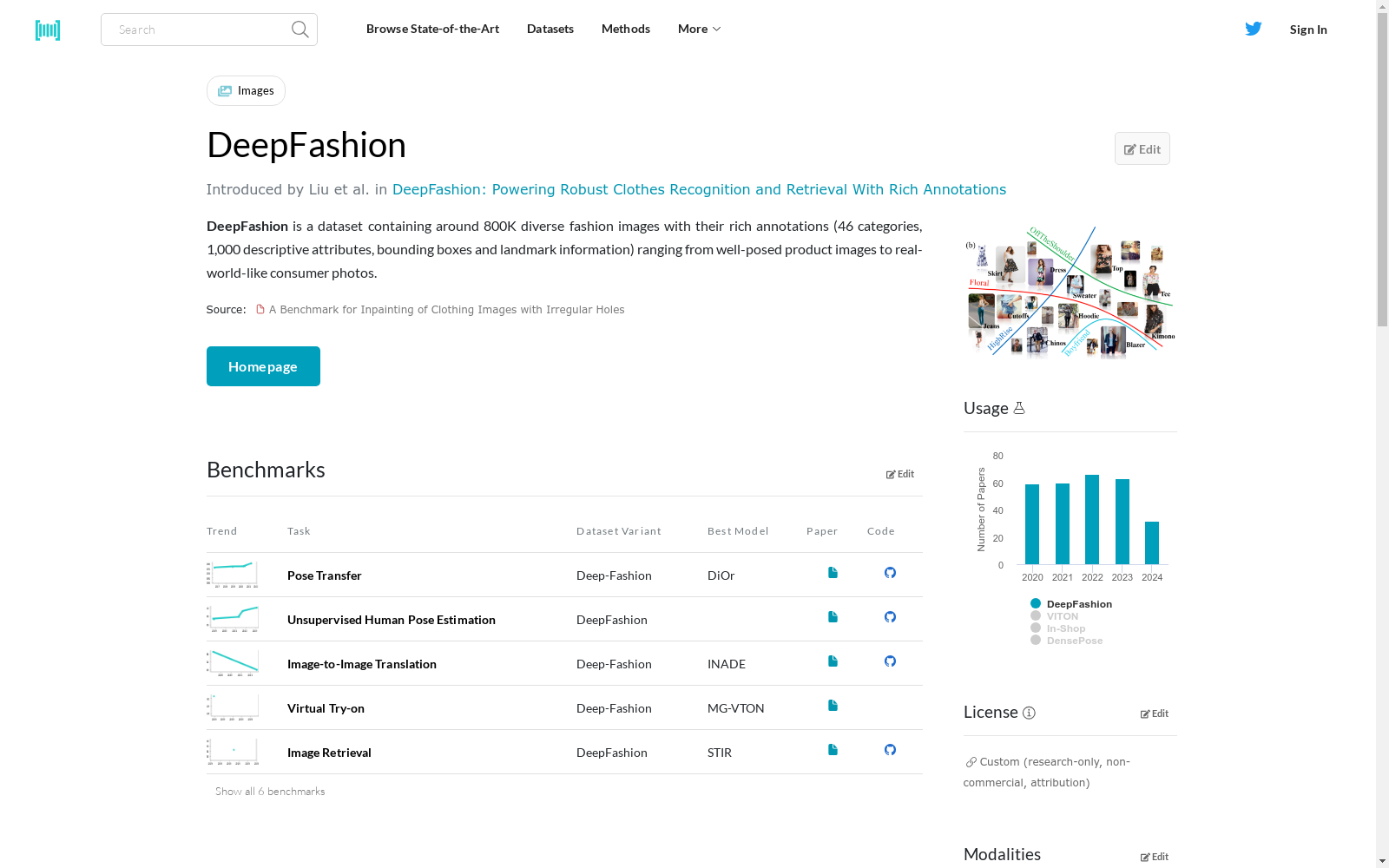
Task: Click the Papers with Code logo
Action: click(x=48, y=30)
